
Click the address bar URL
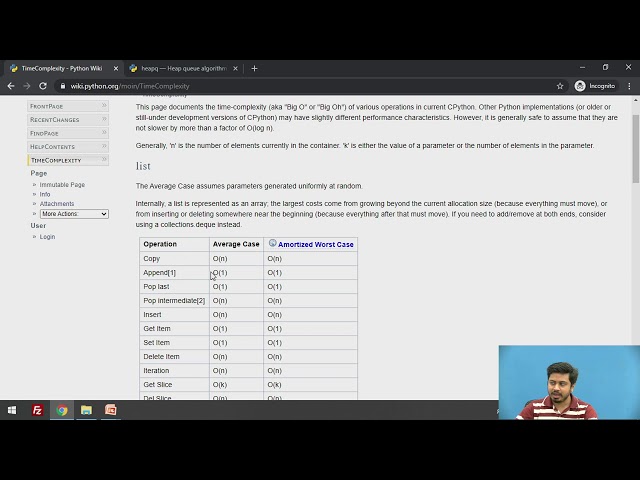[x=130, y=86]
